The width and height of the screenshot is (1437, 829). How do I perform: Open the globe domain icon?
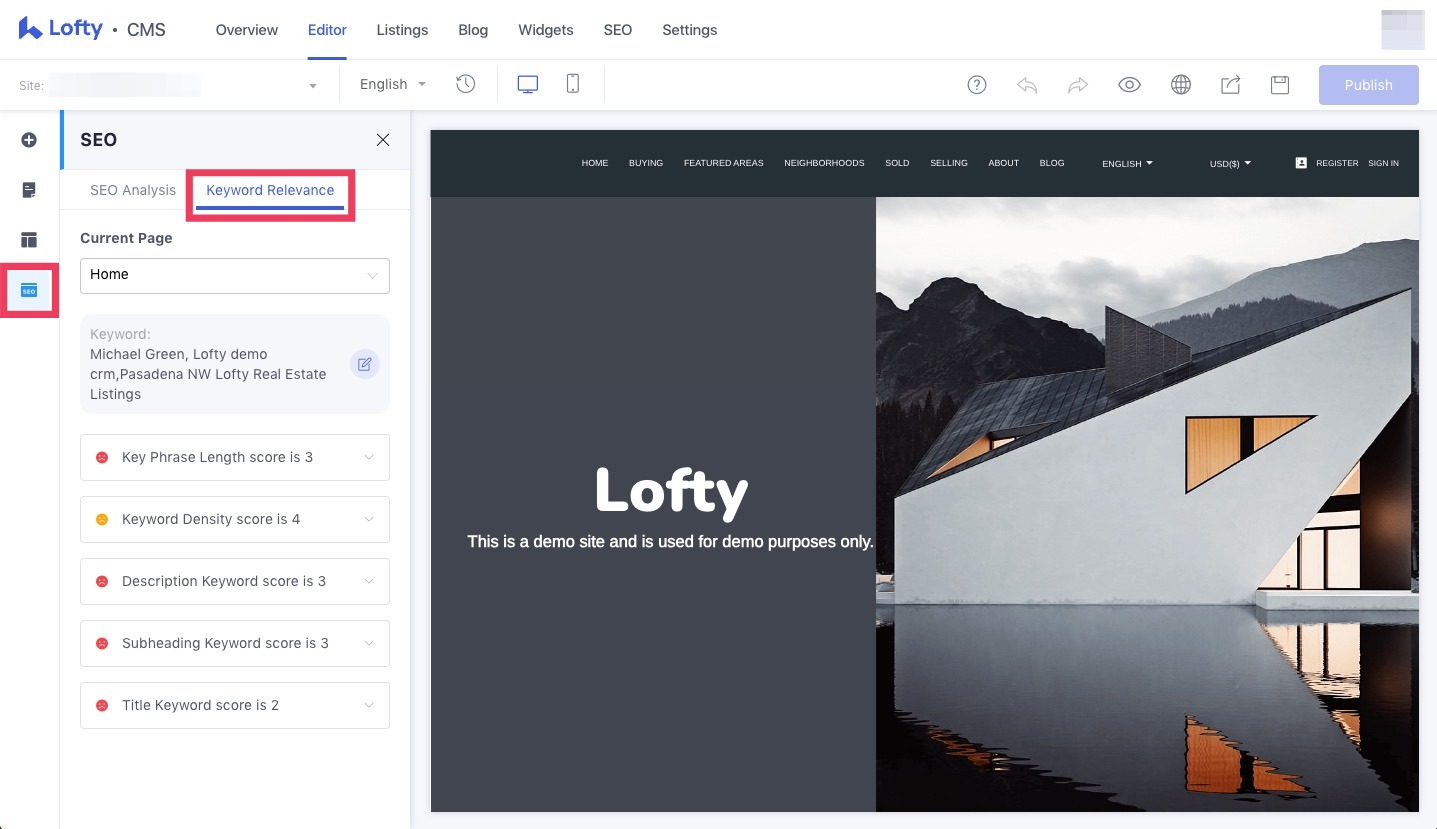pyautogui.click(x=1181, y=85)
